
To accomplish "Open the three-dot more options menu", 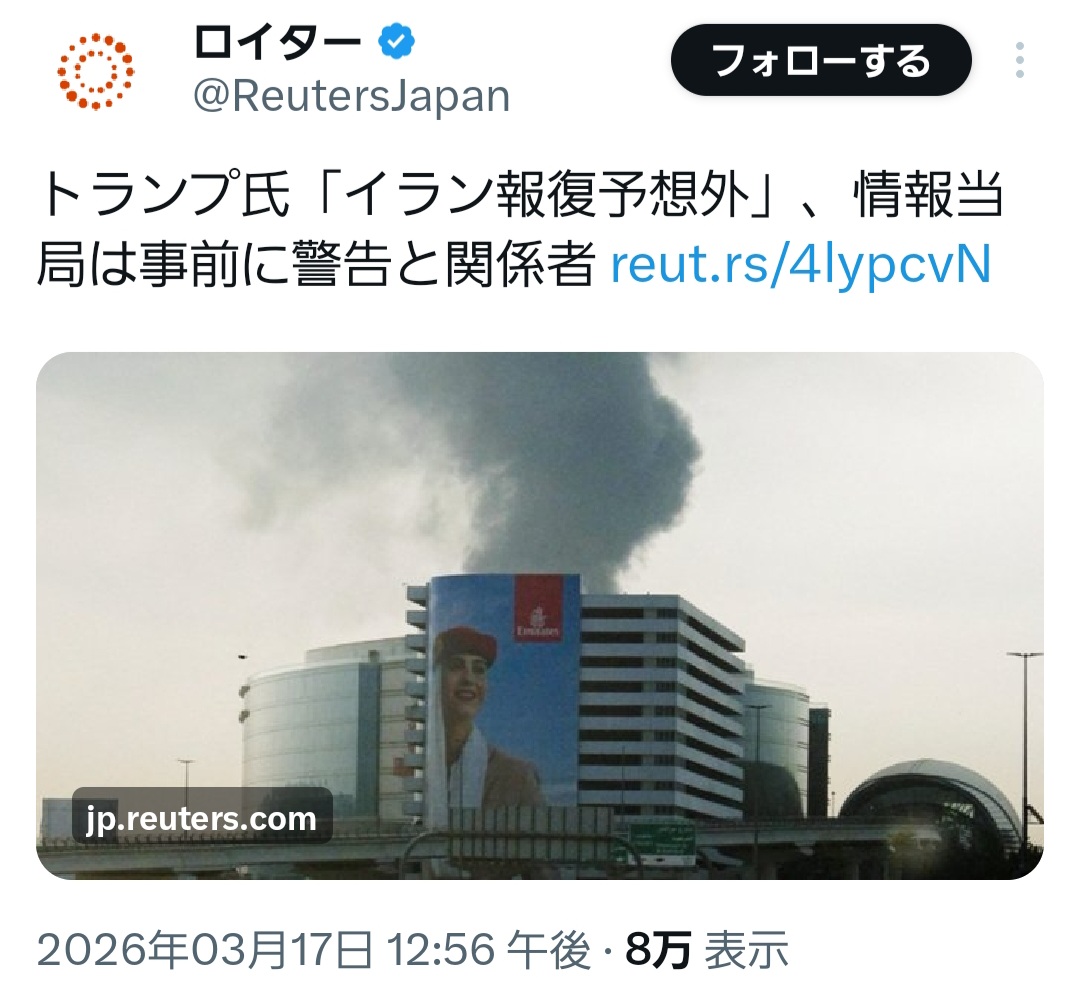I will tap(1019, 60).
